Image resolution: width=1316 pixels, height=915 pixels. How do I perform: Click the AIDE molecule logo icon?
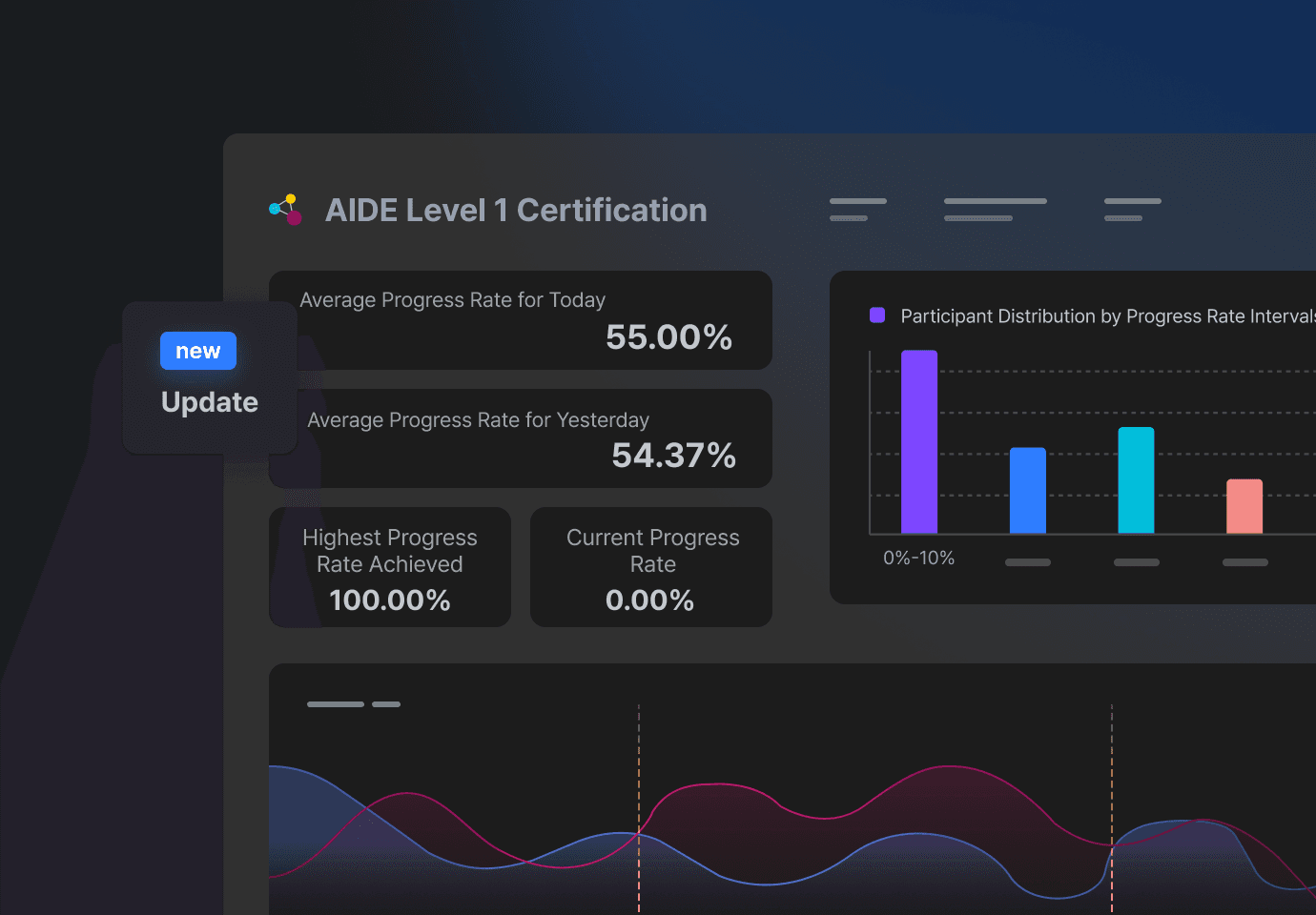coord(286,210)
